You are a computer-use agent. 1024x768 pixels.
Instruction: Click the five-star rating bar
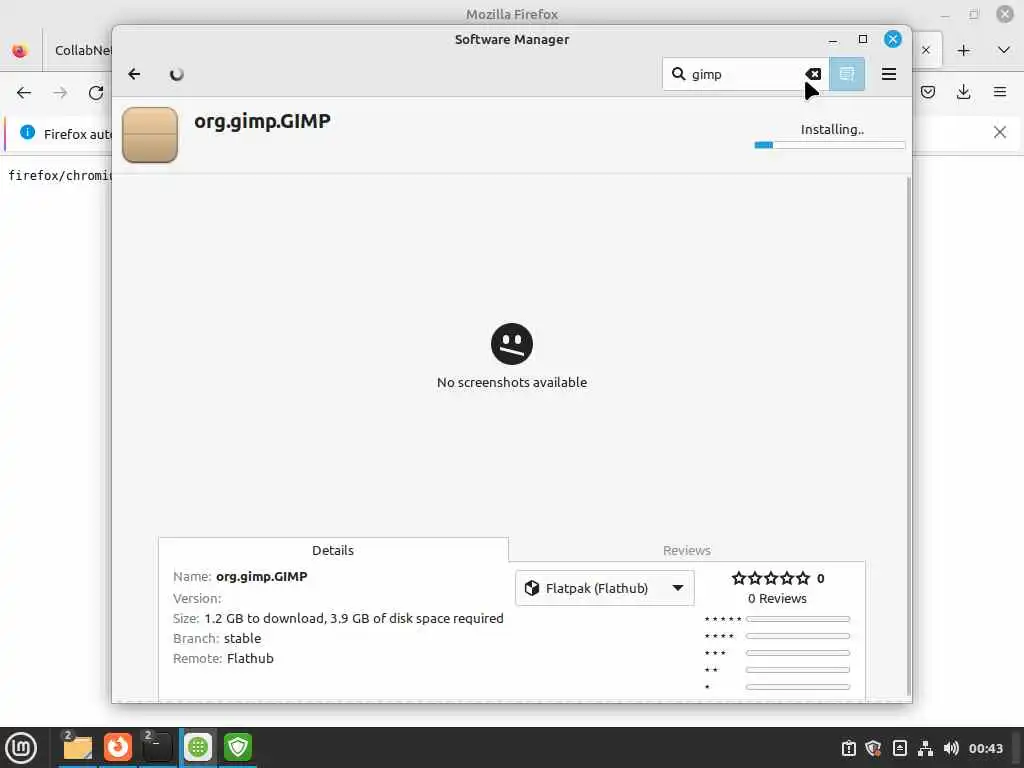(x=798, y=618)
